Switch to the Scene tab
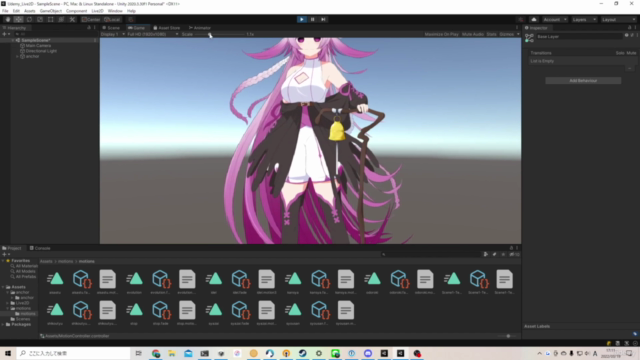The height and width of the screenshot is (360, 640). pyautogui.click(x=111, y=28)
